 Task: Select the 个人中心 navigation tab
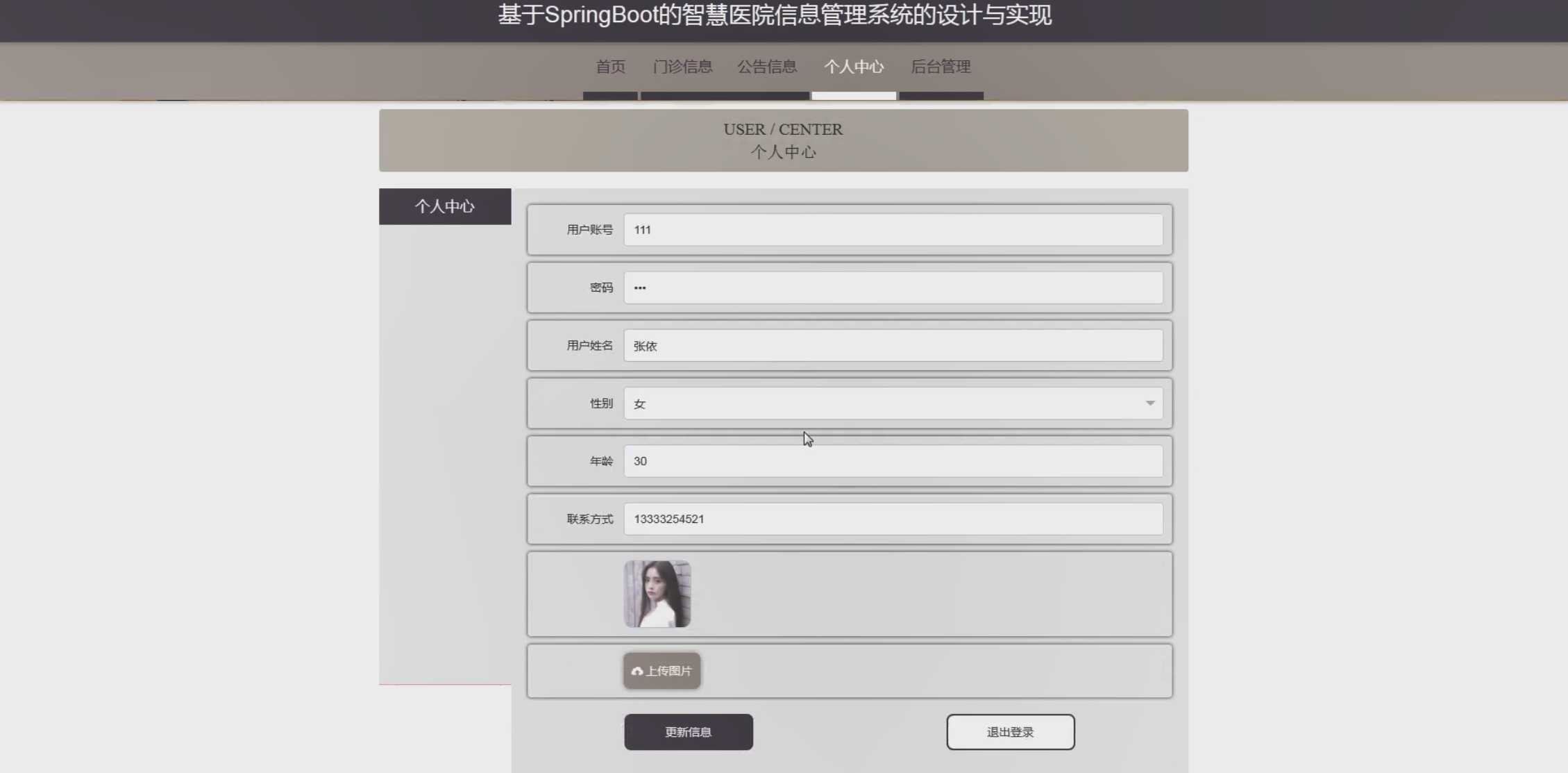point(853,67)
